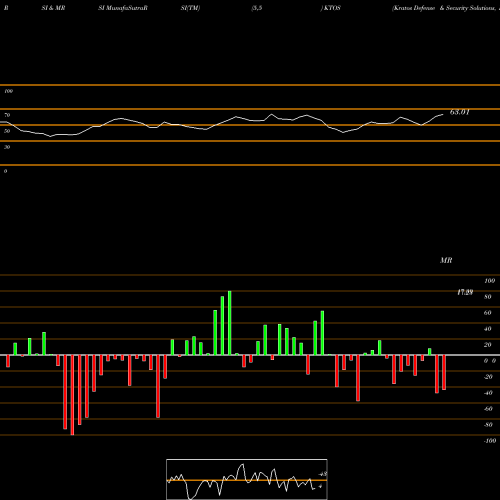The image size is (500, 500).
Task: Click the tallest green MR histogram bar
Action: [230, 323]
